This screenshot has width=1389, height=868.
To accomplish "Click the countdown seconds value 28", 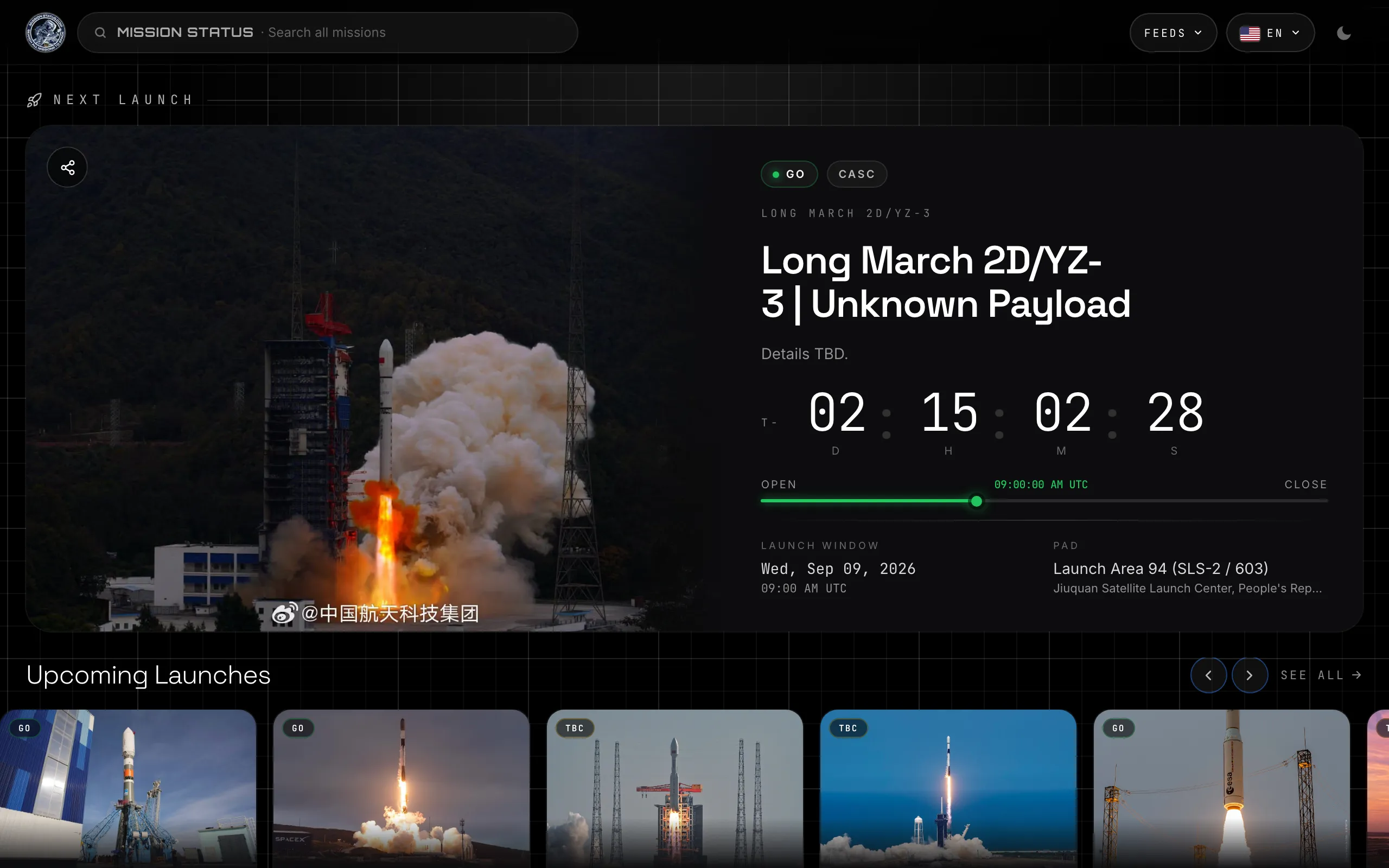I will pyautogui.click(x=1175, y=412).
